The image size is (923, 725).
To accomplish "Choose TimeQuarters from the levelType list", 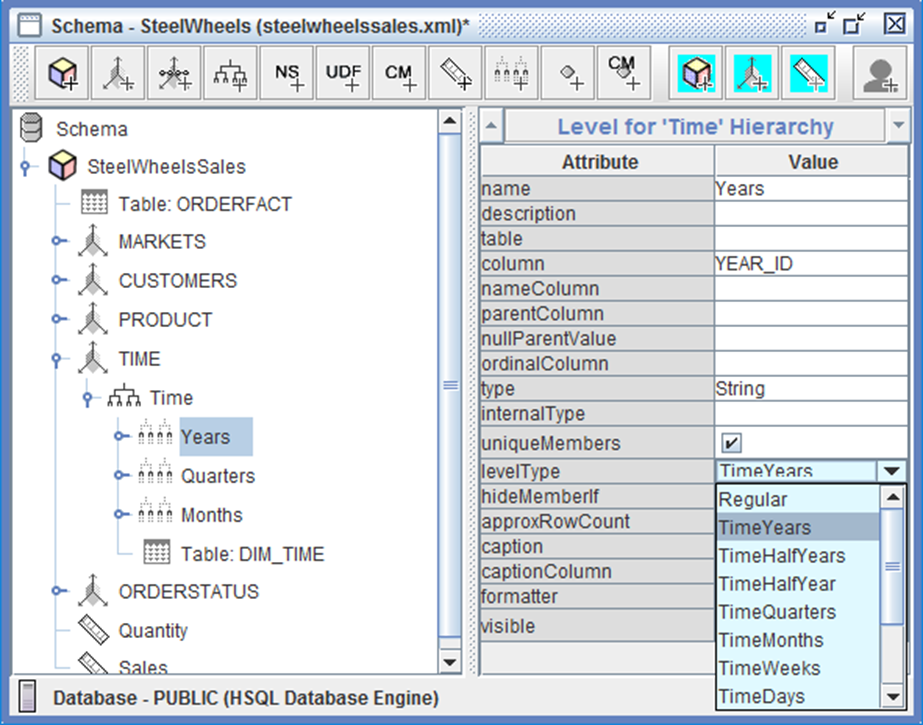I will pyautogui.click(x=778, y=612).
